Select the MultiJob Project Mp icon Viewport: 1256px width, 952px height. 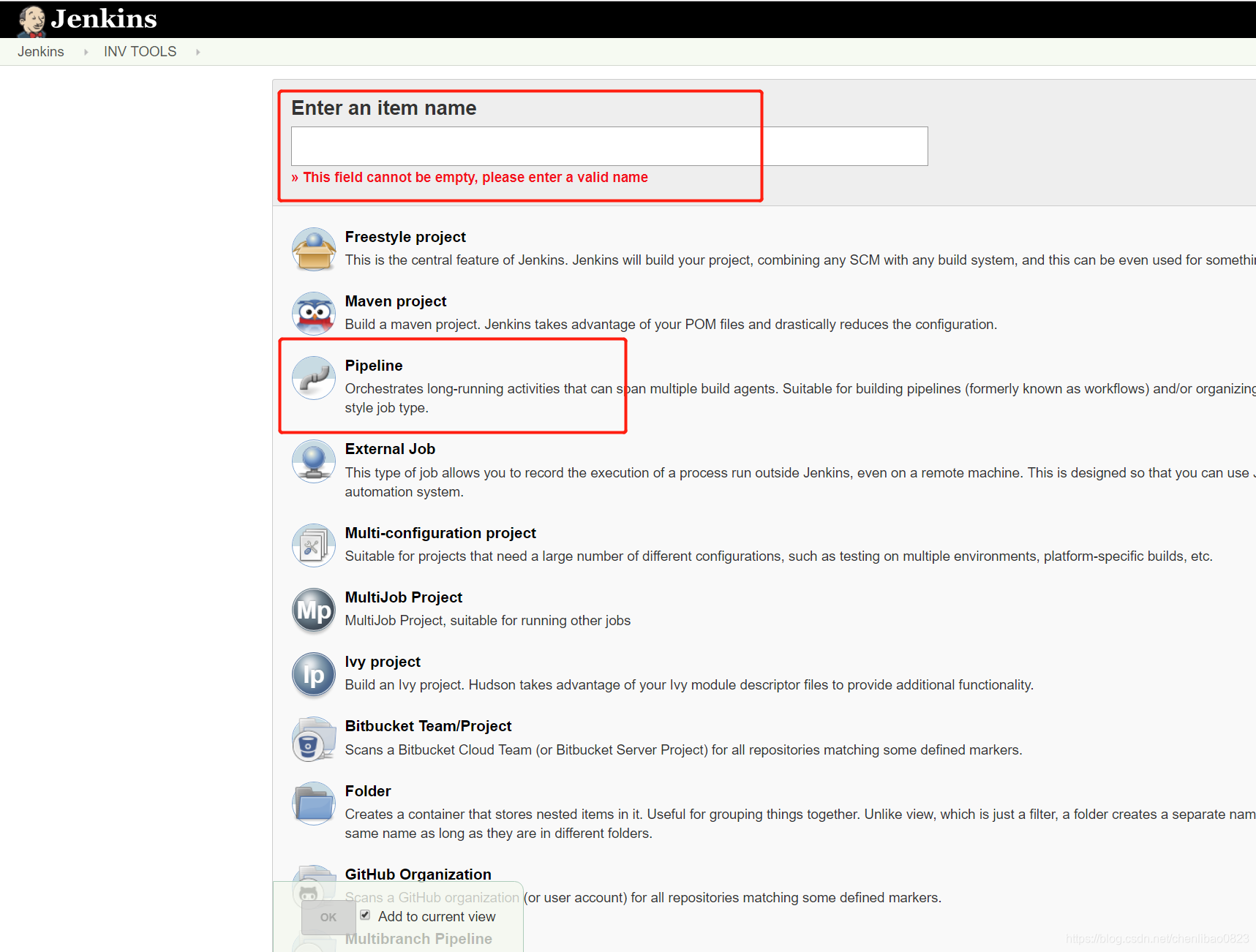tap(314, 610)
